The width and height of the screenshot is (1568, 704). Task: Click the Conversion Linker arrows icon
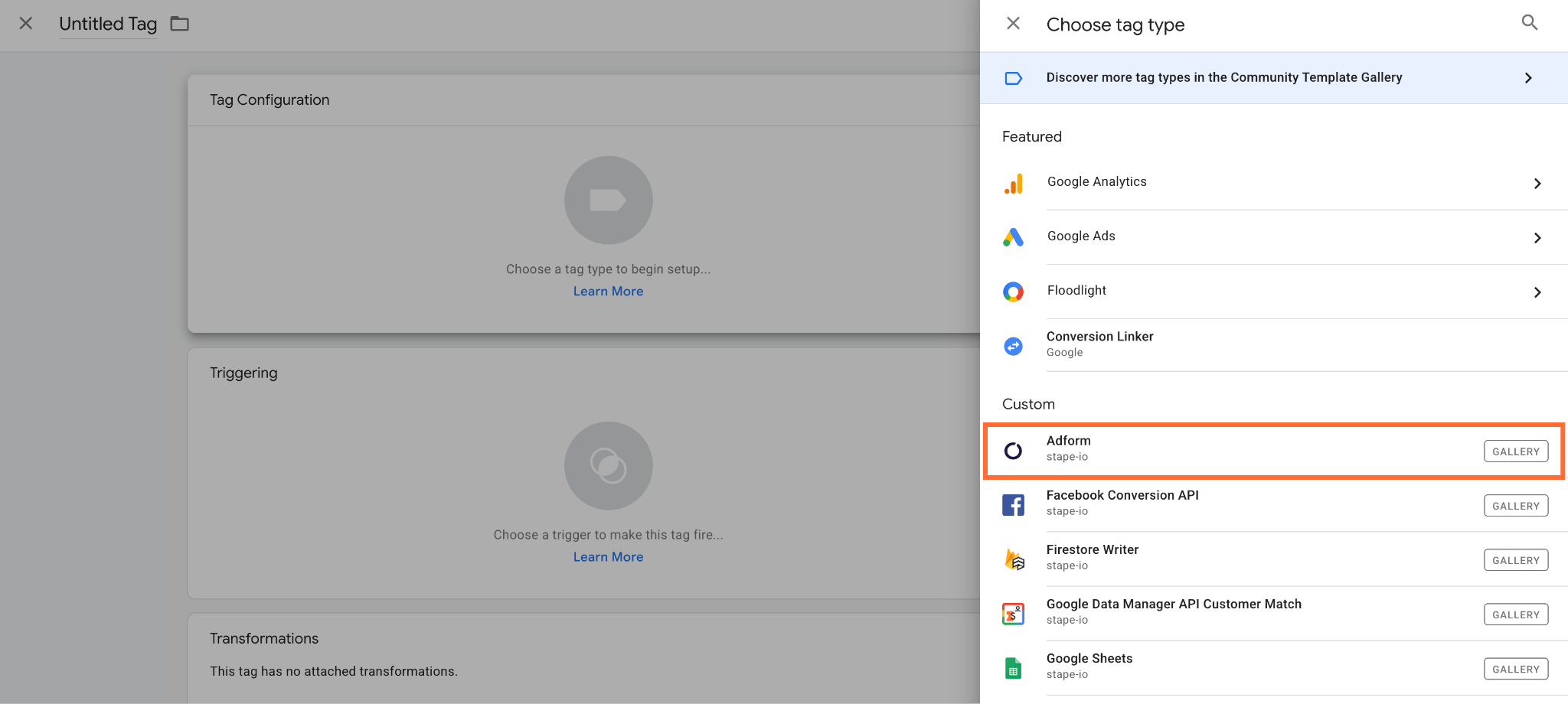pyautogui.click(x=1013, y=346)
